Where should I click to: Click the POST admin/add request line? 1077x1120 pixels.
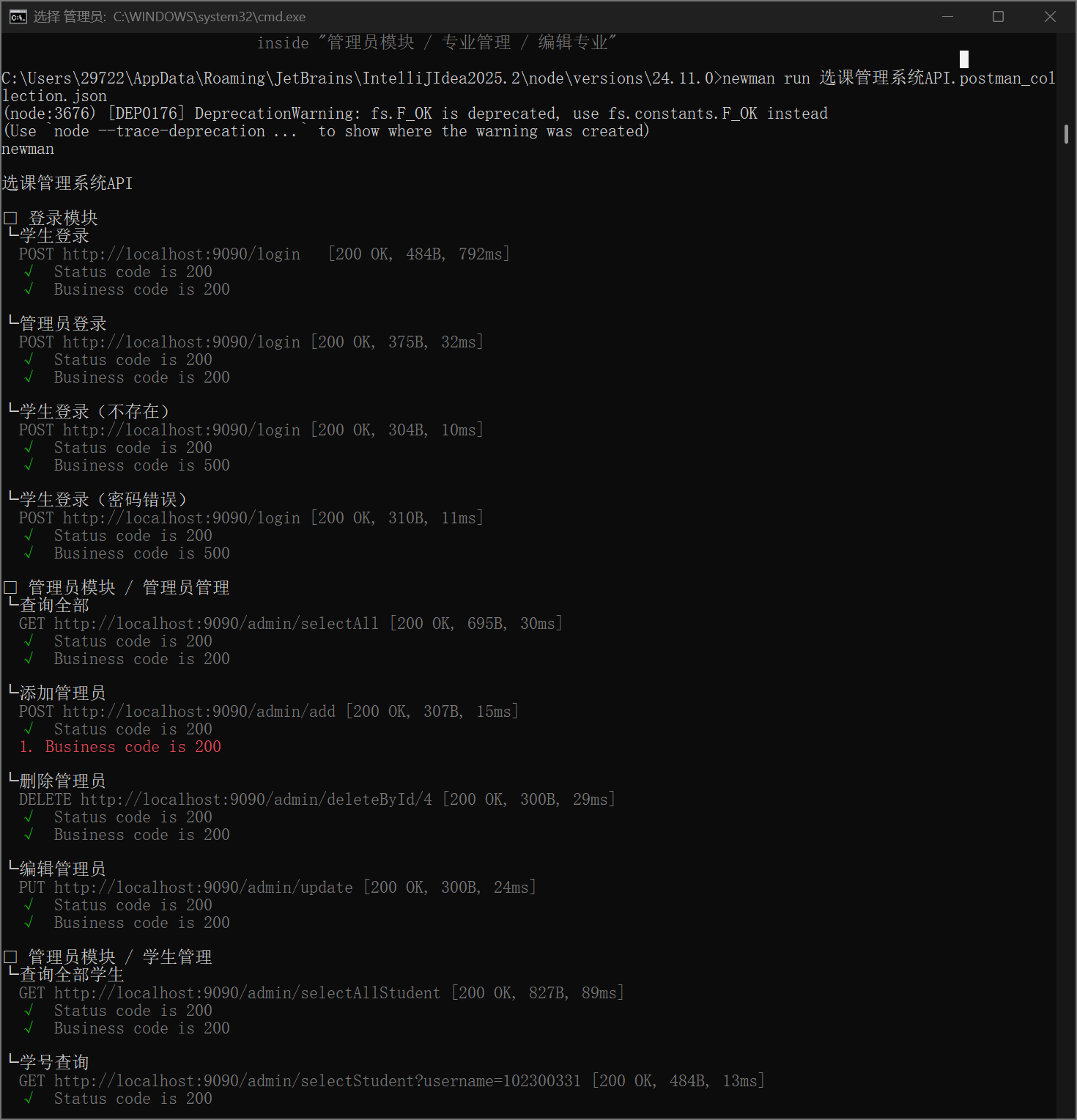[269, 712]
